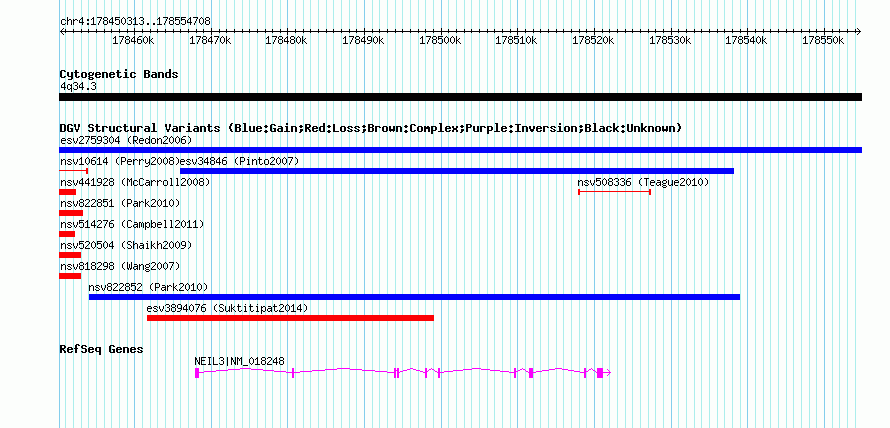Select the nsv818298 (Wang2007) red bar
The image size is (890, 428).
click(x=70, y=276)
